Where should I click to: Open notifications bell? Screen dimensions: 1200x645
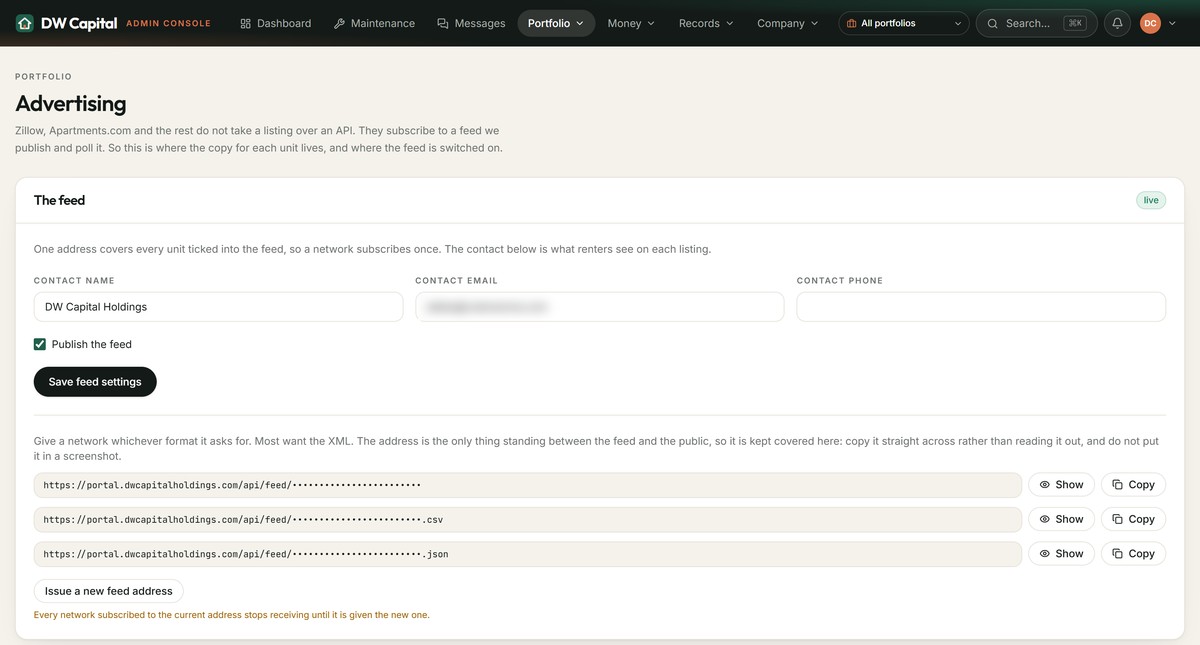coord(1117,23)
